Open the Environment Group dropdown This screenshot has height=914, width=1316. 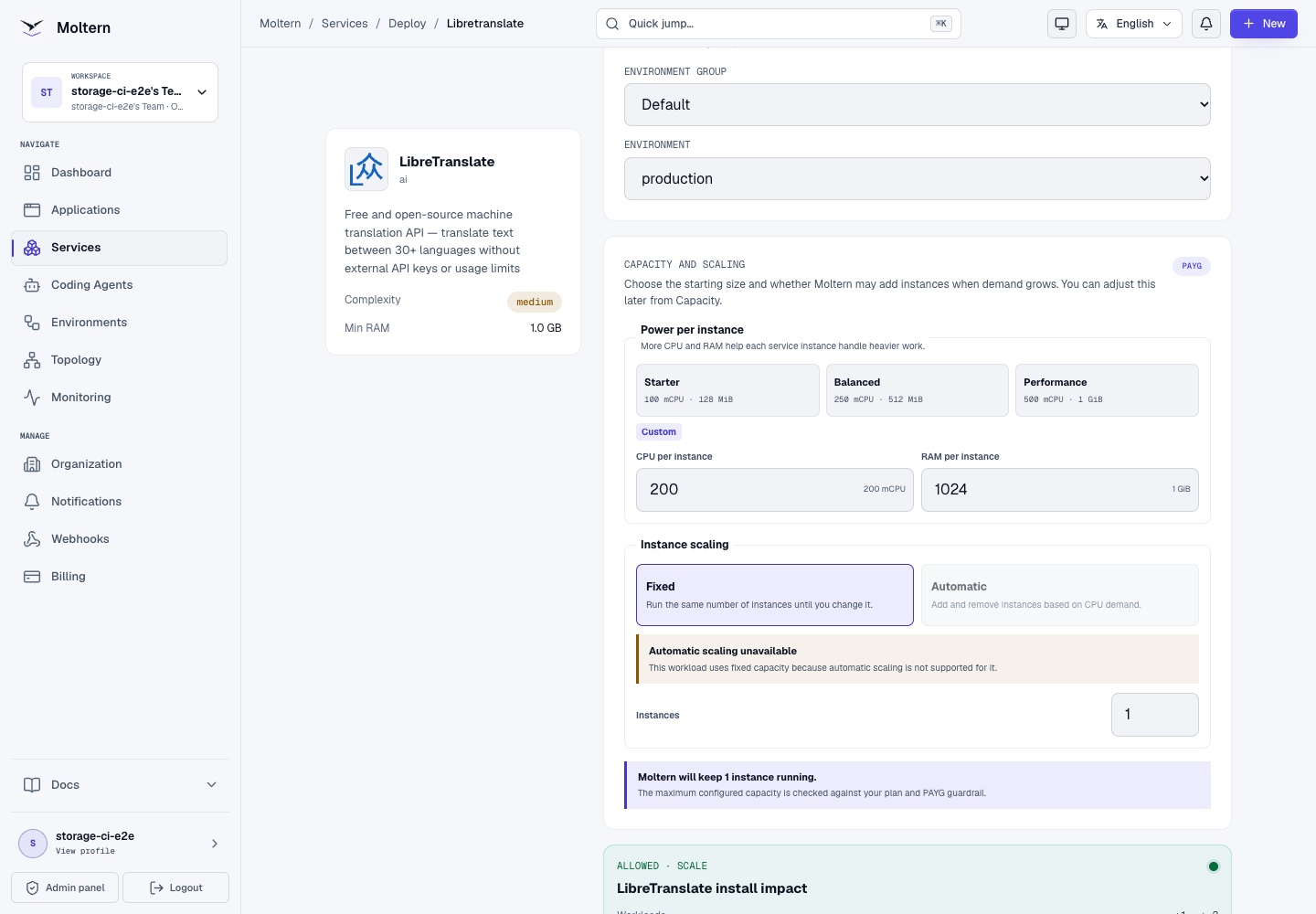click(x=918, y=105)
